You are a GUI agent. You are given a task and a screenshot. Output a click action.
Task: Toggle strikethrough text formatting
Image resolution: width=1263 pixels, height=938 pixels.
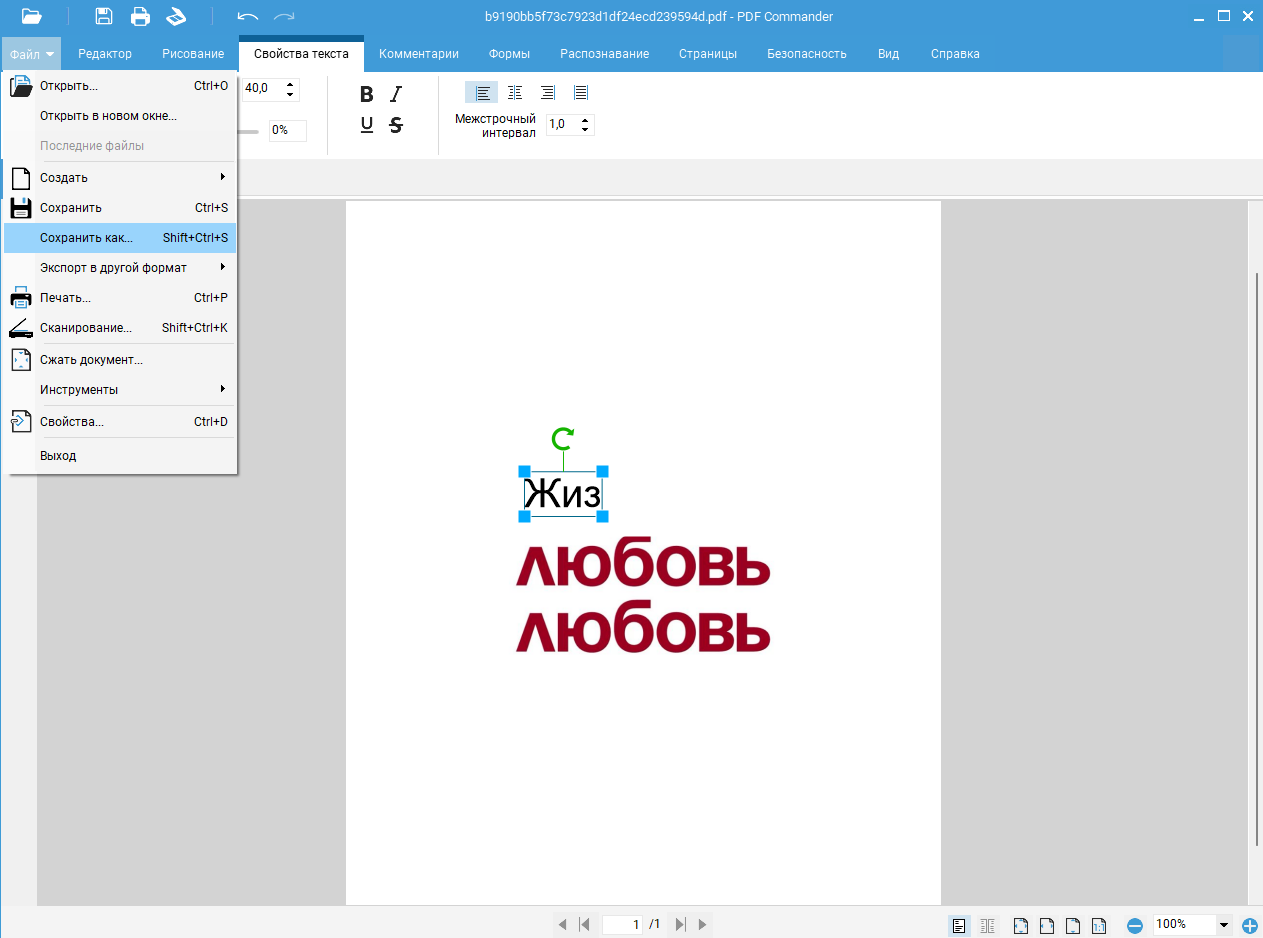(396, 125)
